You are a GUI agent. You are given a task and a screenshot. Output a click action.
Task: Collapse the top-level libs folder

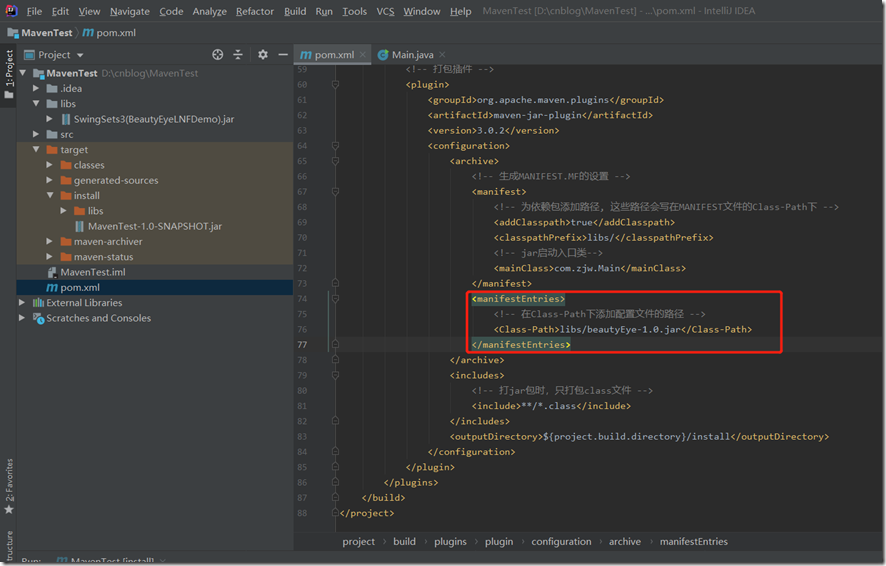(x=36, y=103)
